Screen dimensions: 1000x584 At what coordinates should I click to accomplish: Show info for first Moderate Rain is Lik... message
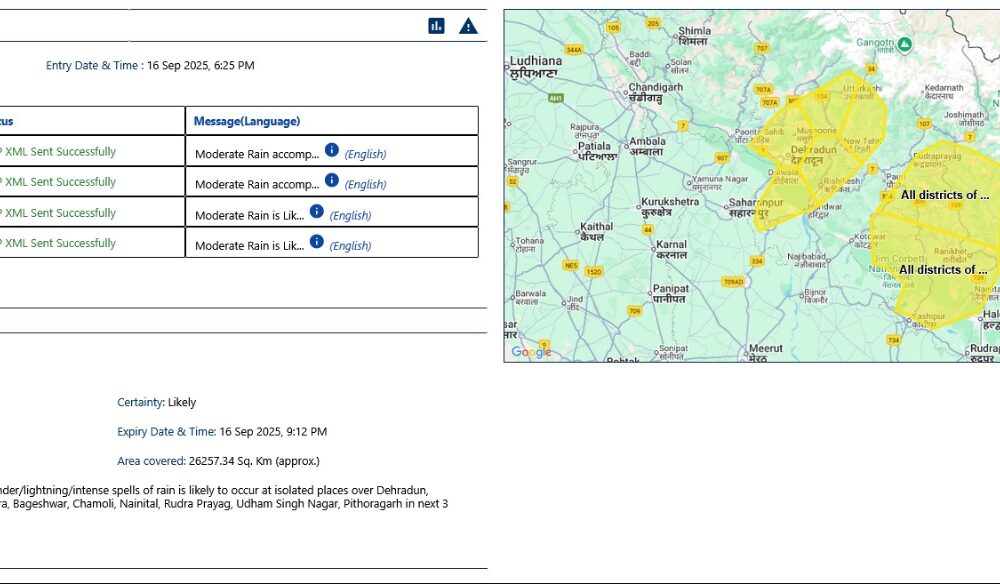coord(316,211)
